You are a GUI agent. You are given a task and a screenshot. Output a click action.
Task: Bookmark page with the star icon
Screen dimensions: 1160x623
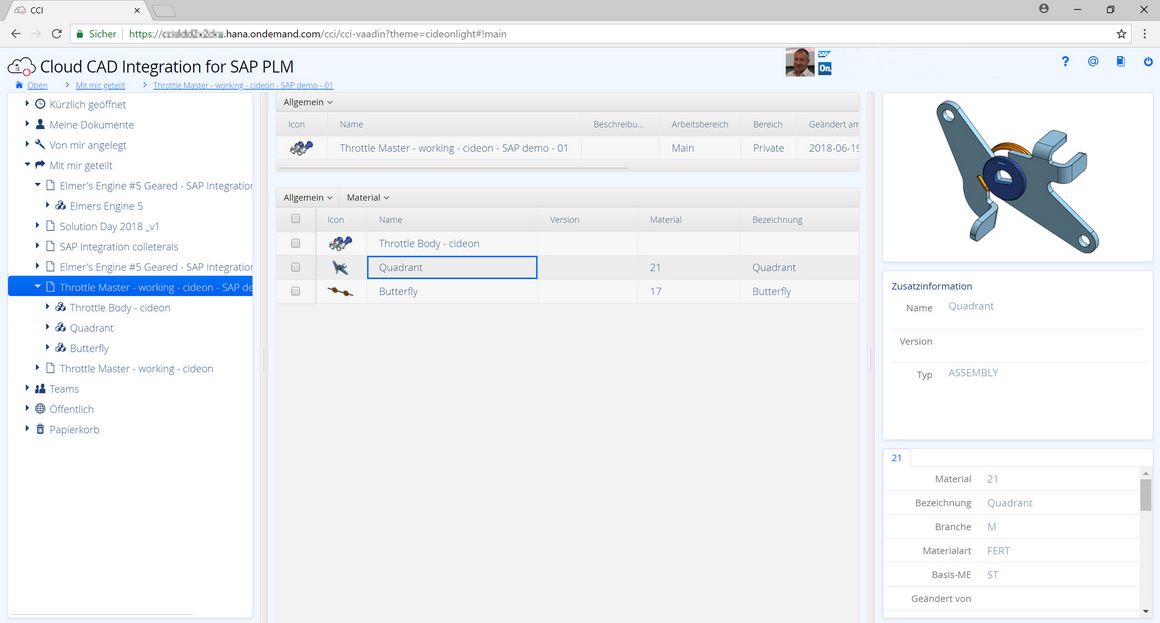pos(1122,33)
